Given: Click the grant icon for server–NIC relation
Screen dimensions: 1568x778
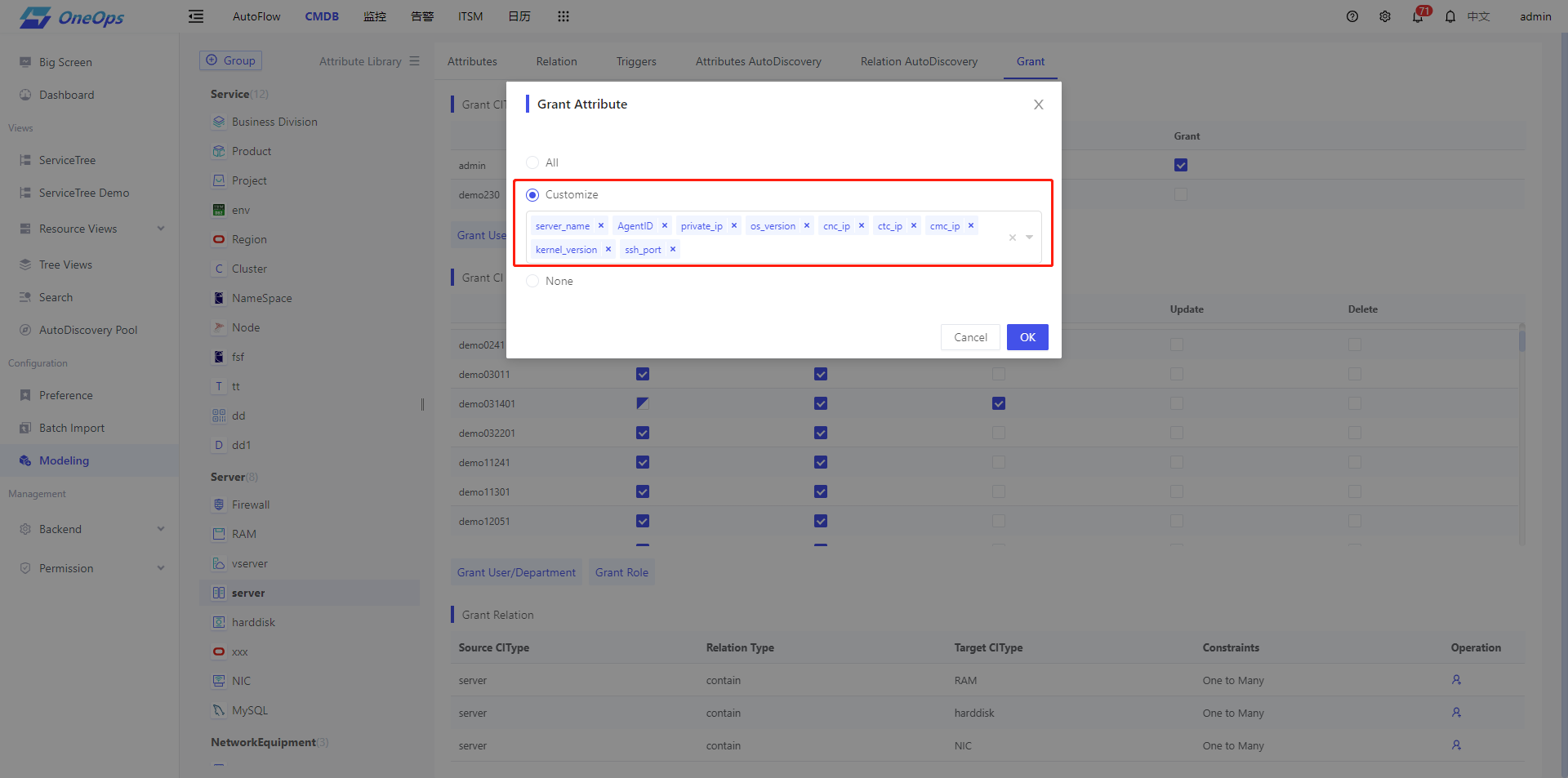Looking at the screenshot, I should click(x=1456, y=745).
